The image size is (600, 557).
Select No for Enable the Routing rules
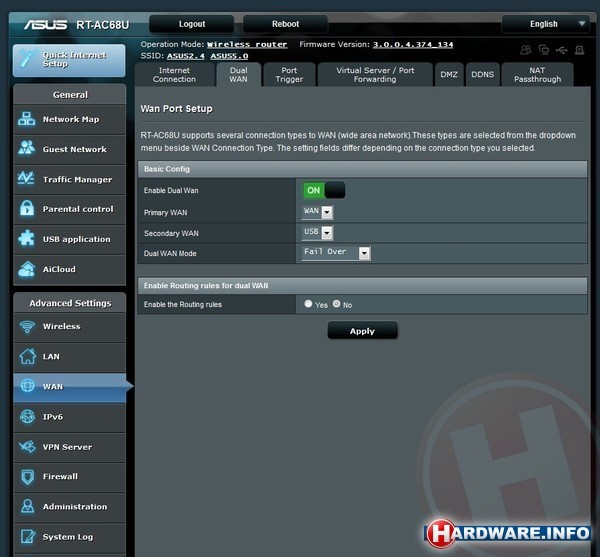click(x=336, y=304)
